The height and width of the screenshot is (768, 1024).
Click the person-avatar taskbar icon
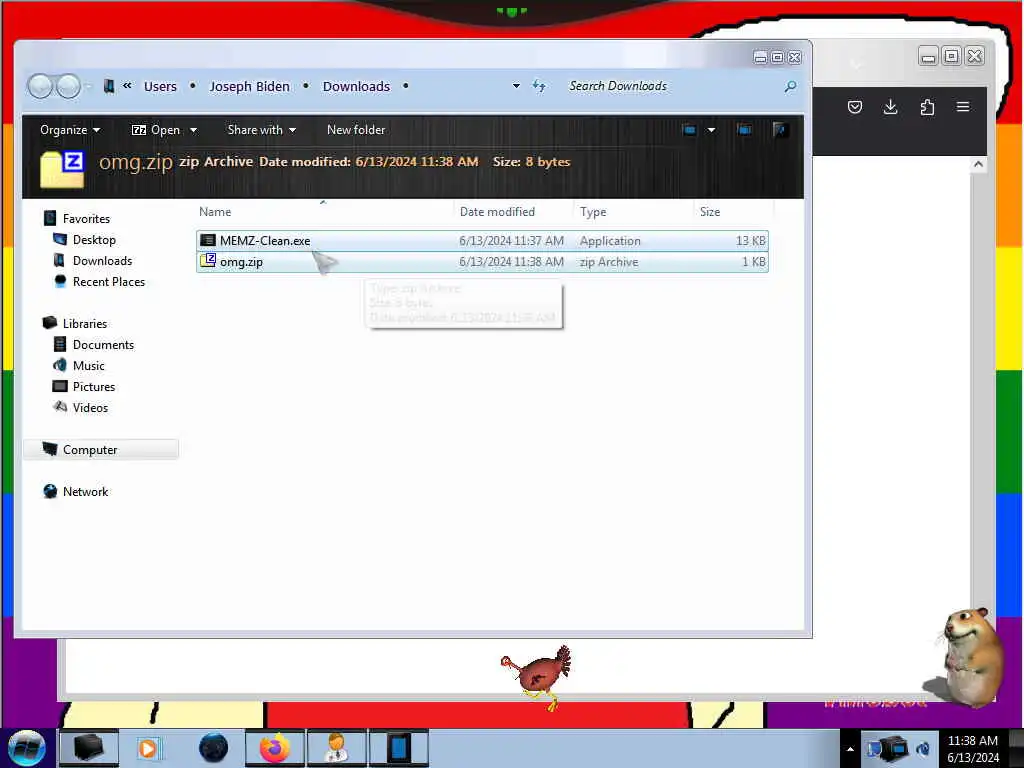pos(336,748)
